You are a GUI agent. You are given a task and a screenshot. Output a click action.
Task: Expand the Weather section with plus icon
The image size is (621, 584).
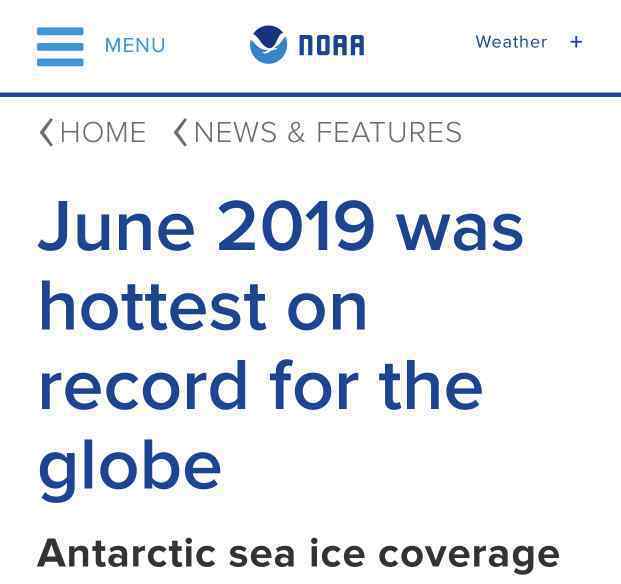[576, 42]
